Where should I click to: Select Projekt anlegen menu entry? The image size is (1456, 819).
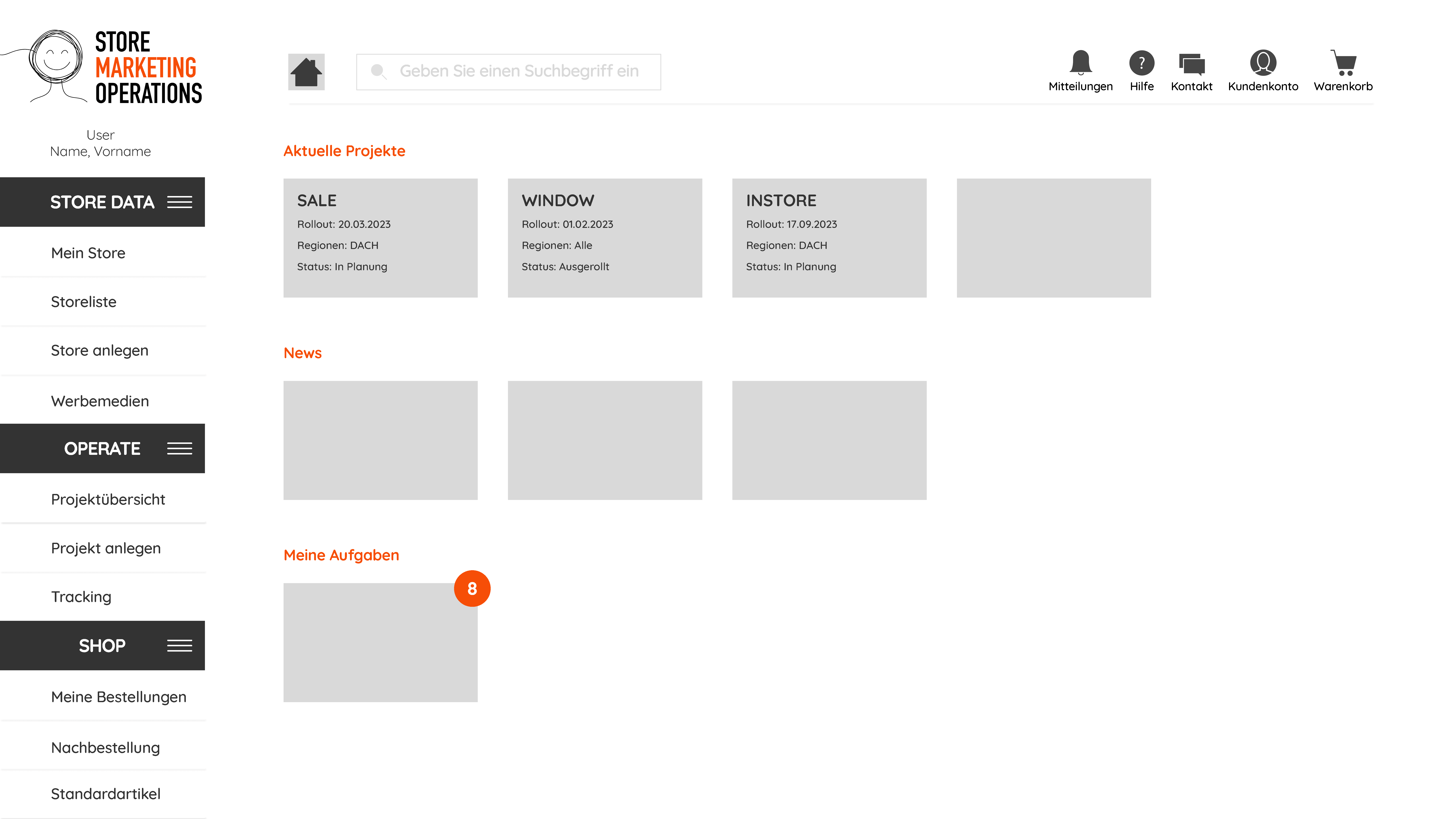102,548
